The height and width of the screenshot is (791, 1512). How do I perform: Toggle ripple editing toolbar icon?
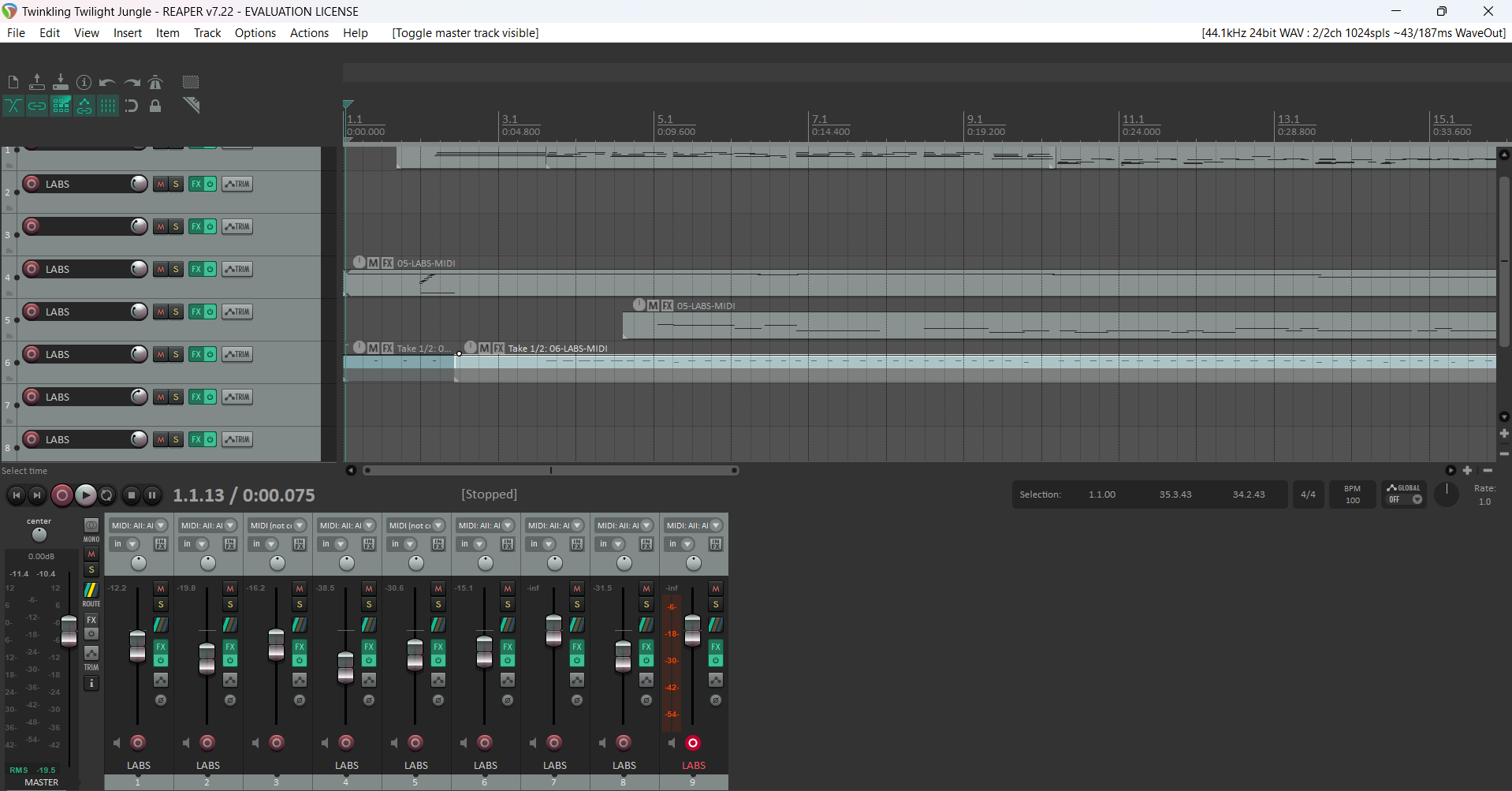pyautogui.click(x=61, y=106)
